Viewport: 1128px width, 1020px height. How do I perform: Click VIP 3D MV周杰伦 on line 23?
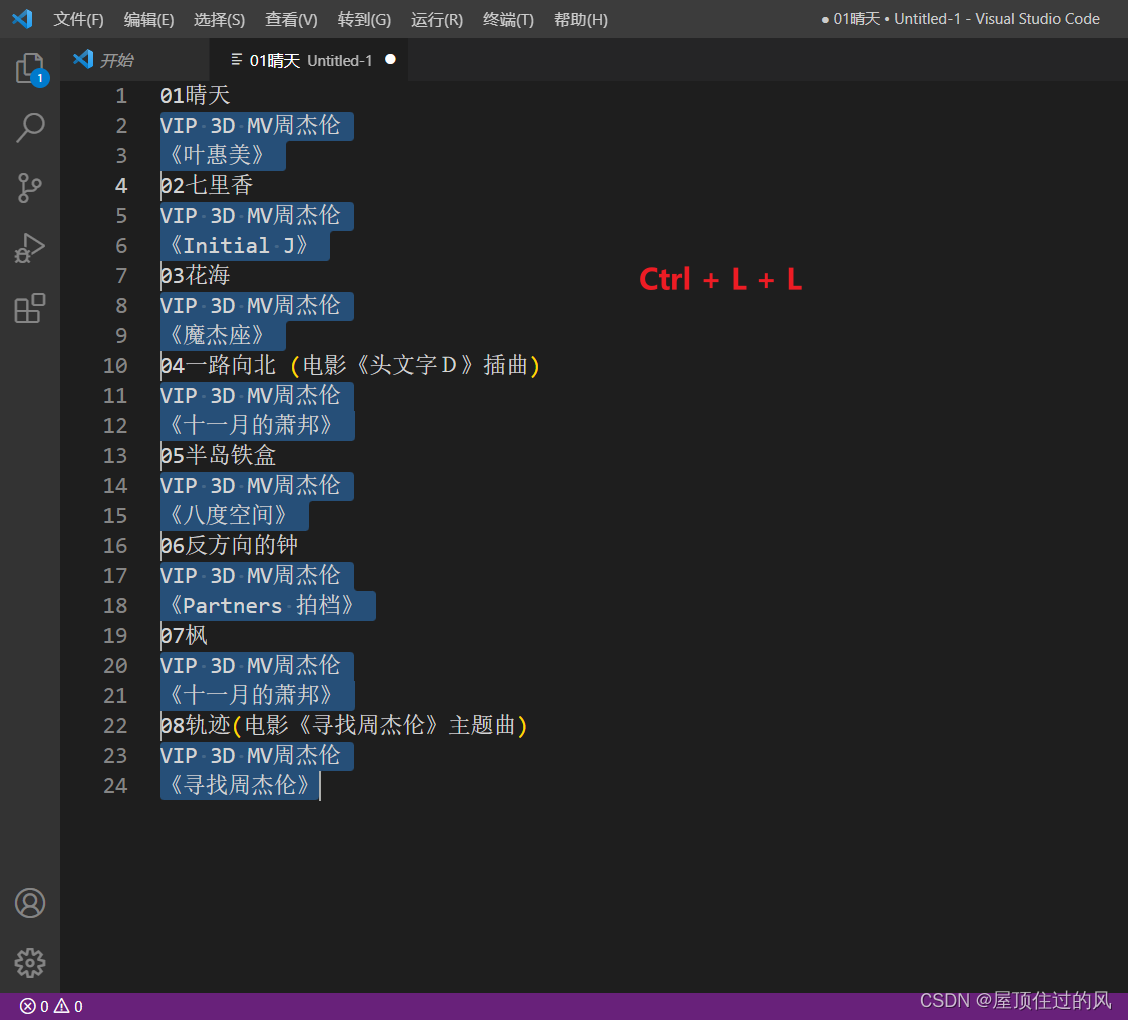tap(250, 755)
